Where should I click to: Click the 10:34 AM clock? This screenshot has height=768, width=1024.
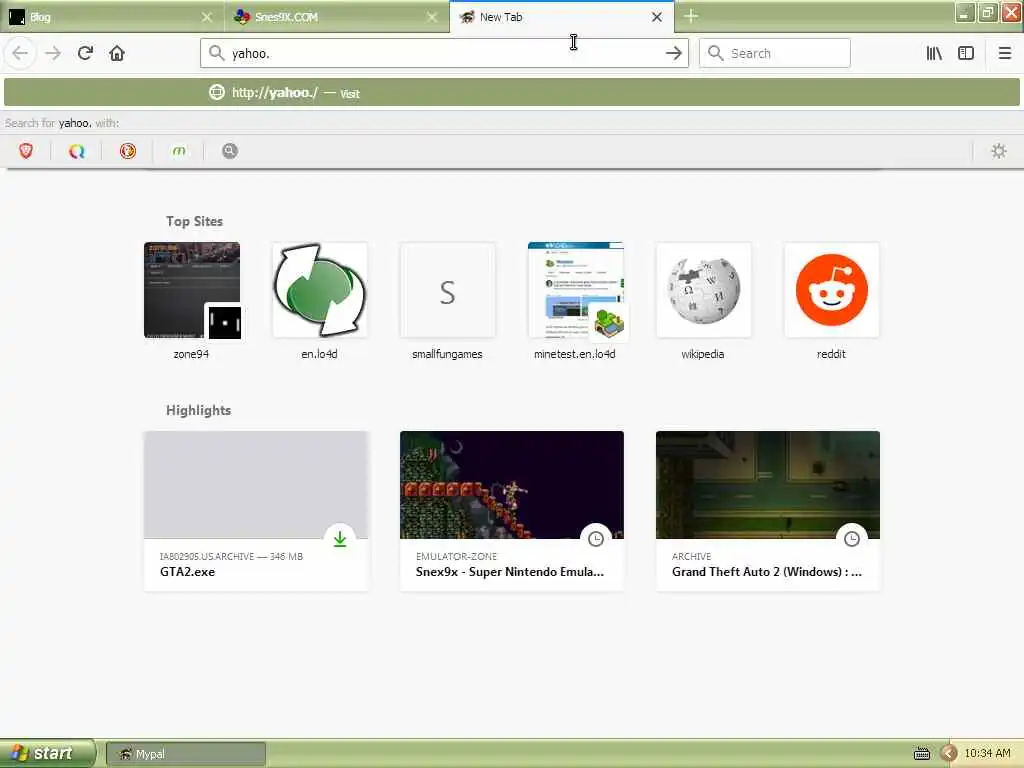tap(987, 754)
